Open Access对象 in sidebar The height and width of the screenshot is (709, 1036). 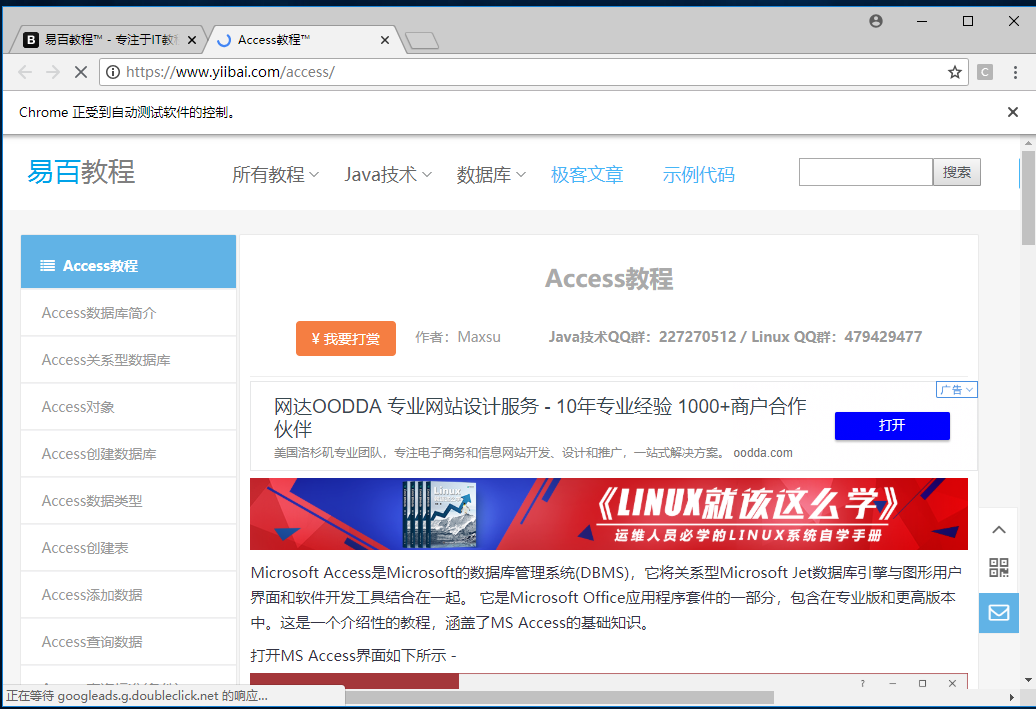click(128, 406)
